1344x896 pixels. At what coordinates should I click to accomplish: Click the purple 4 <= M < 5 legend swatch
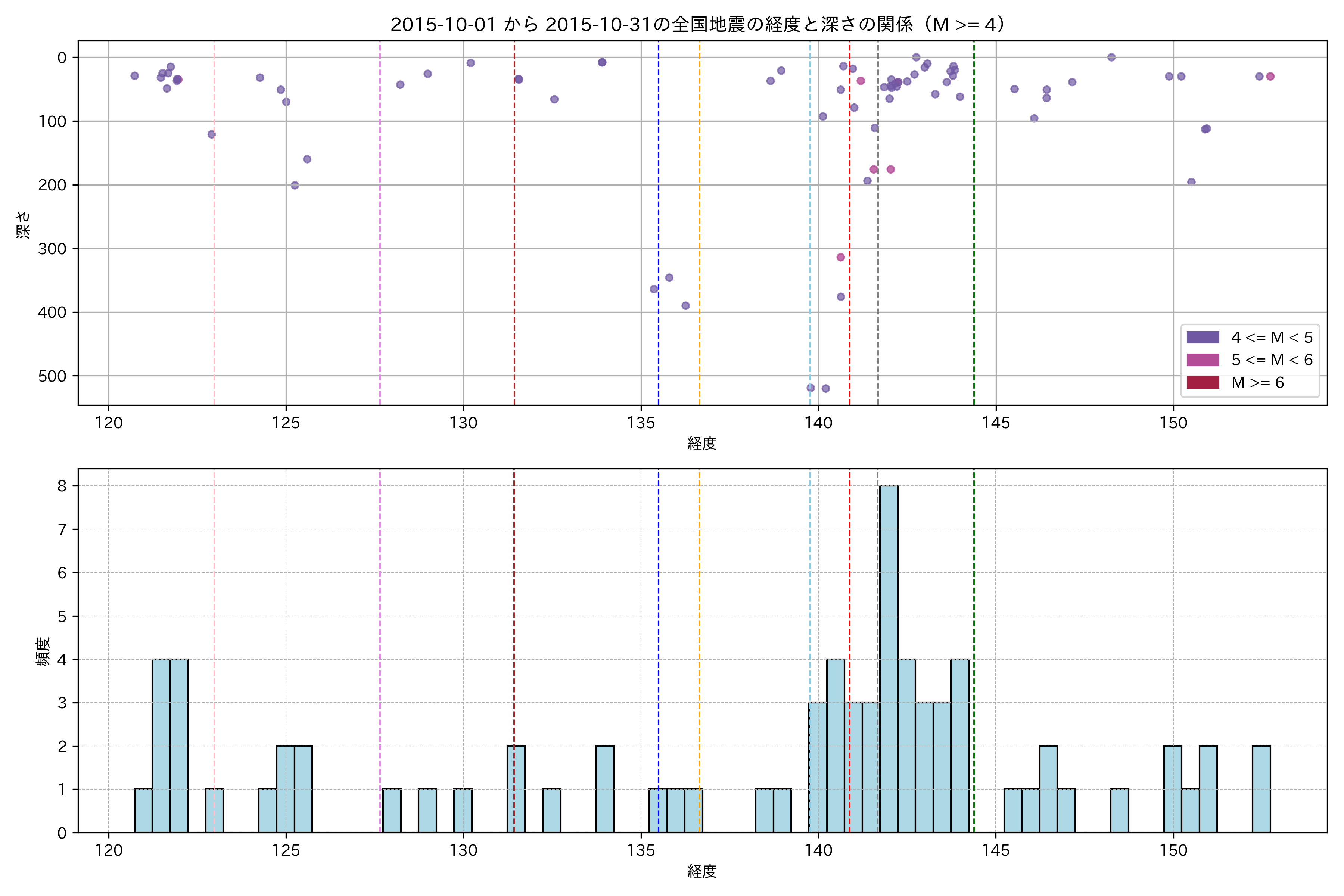[1202, 337]
